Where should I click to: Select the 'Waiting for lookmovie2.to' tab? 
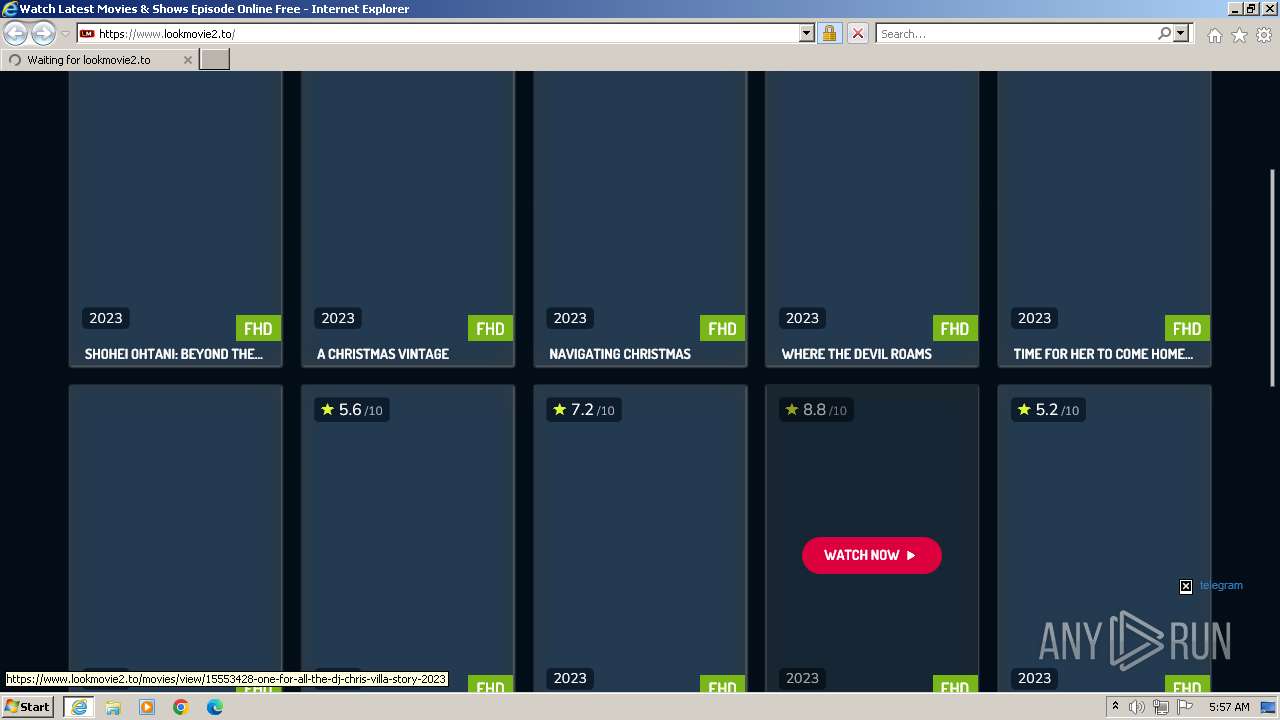pyautogui.click(x=99, y=60)
